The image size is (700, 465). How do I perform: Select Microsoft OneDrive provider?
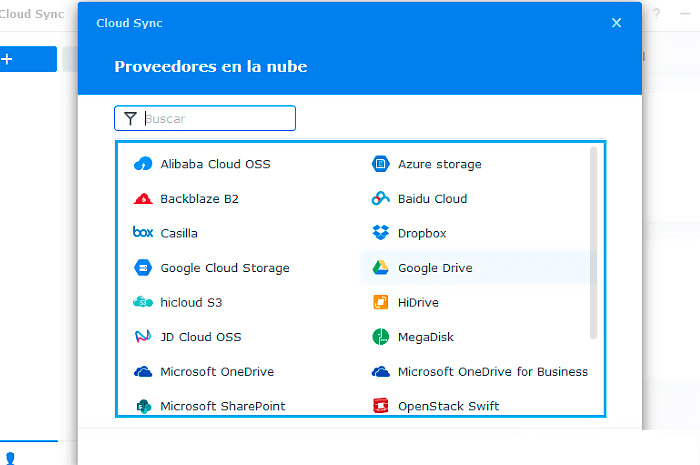coord(216,372)
